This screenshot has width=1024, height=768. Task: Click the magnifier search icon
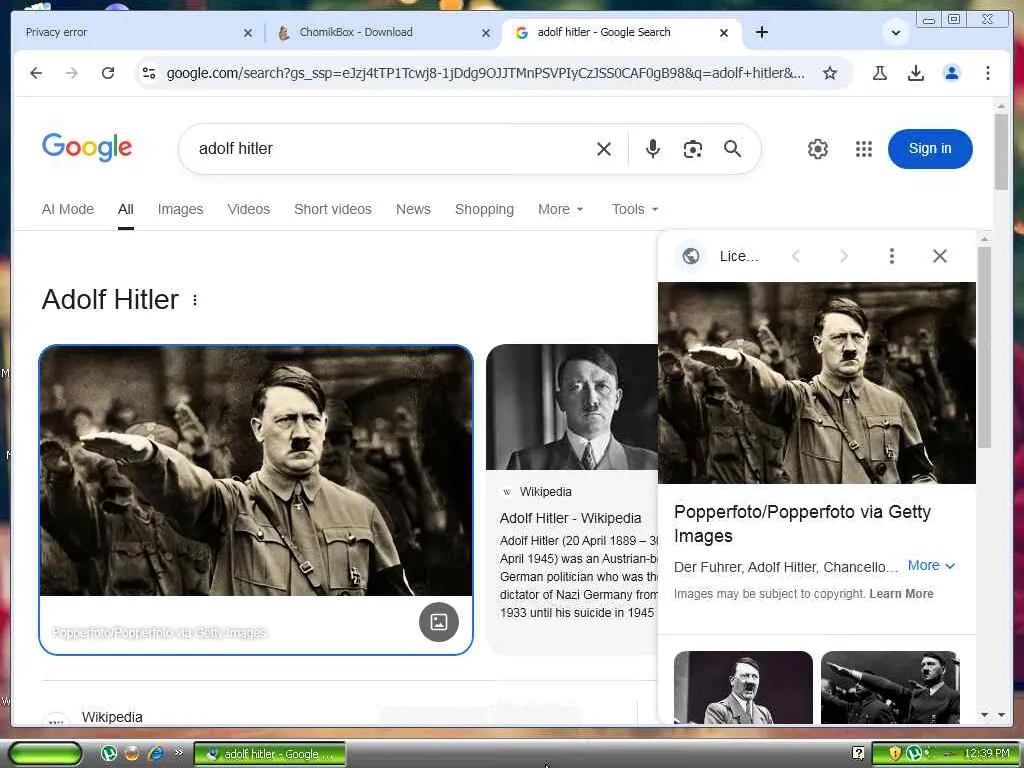click(733, 149)
